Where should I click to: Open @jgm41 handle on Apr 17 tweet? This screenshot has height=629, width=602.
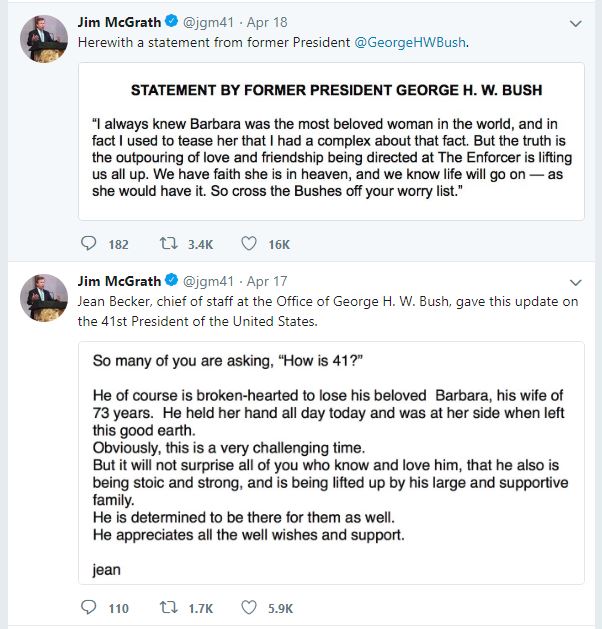coord(208,281)
